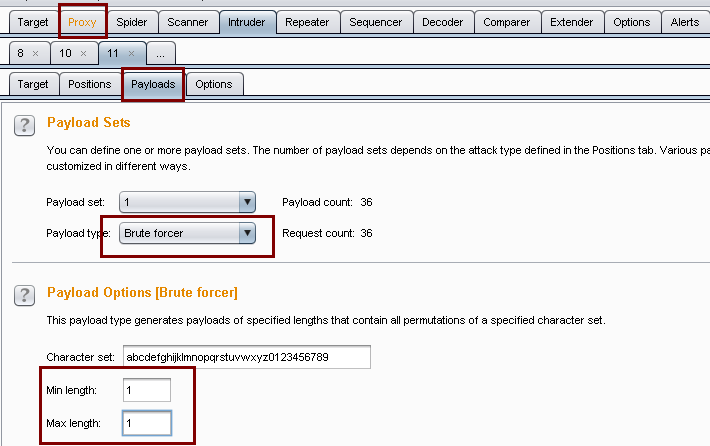Screen dimensions: 710x446
Task: Open the Payload set dropdown
Action: (187, 202)
